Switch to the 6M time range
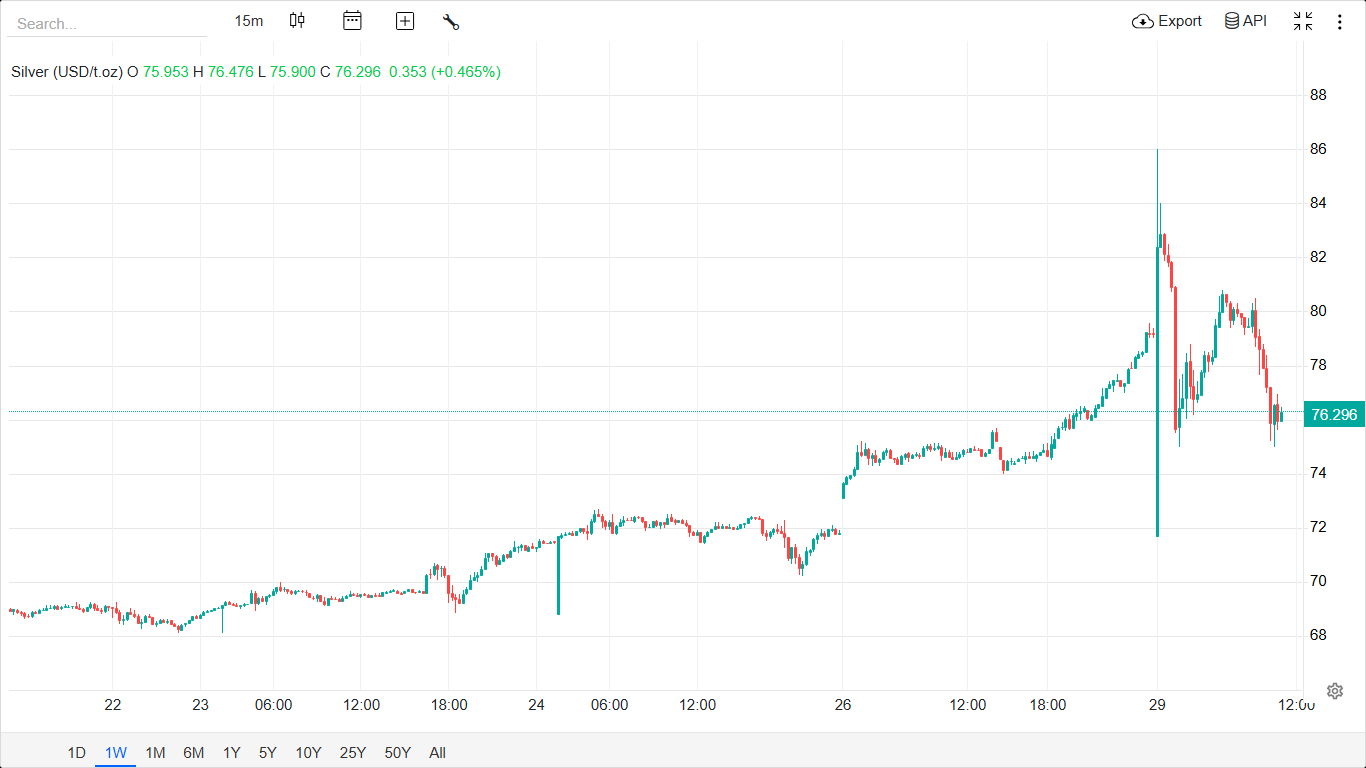 (x=194, y=753)
